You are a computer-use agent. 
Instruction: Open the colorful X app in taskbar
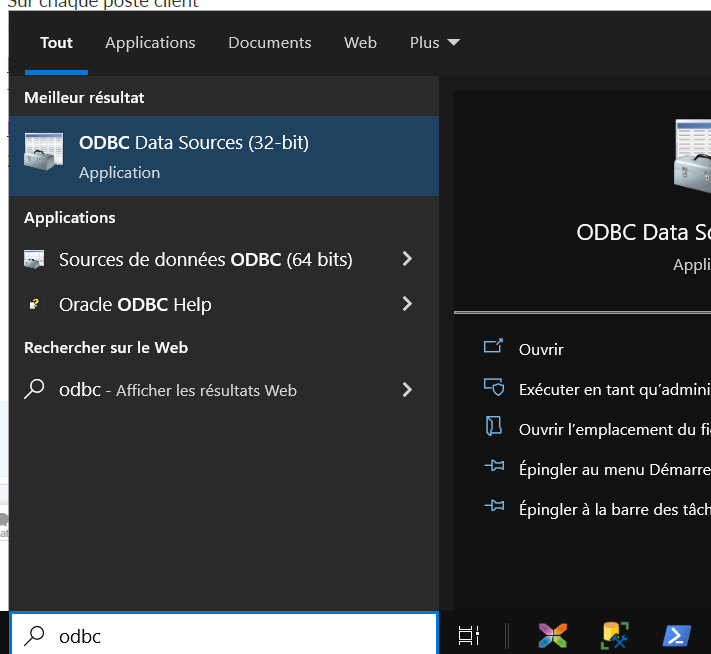pyautogui.click(x=552, y=635)
